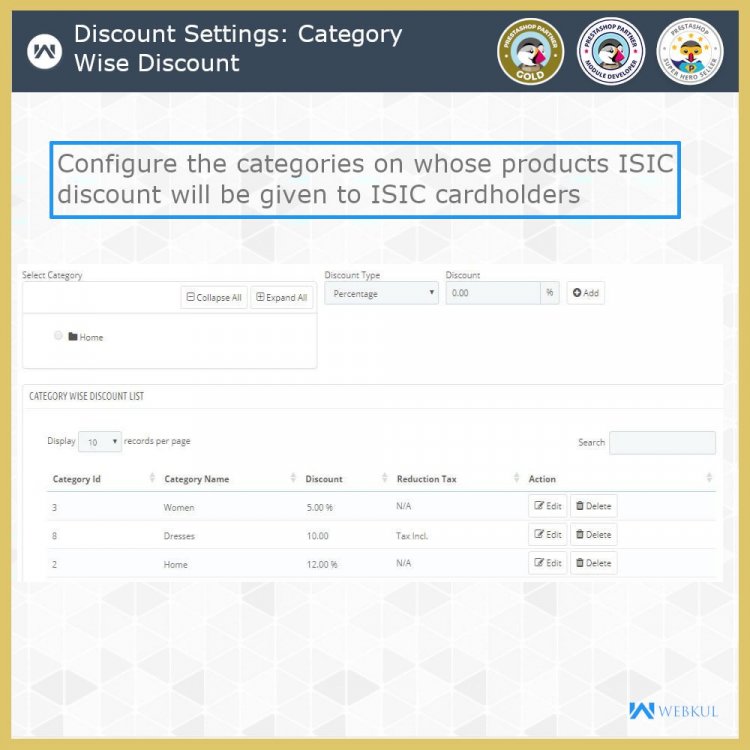Screen dimensions: 750x750
Task: Sort by Reduction Tax column arrows
Action: 516,477
